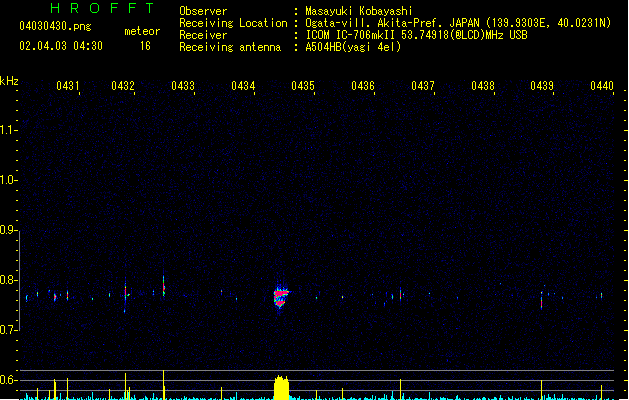
Task: Click the 0439 time marker
Action: (542, 86)
